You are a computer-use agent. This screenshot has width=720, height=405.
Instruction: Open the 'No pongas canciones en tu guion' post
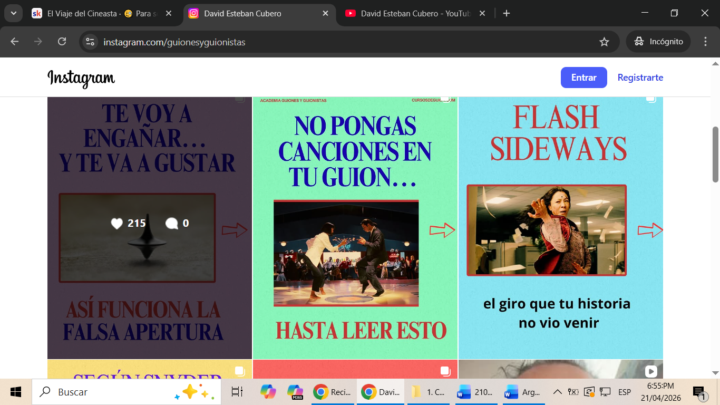(x=355, y=228)
